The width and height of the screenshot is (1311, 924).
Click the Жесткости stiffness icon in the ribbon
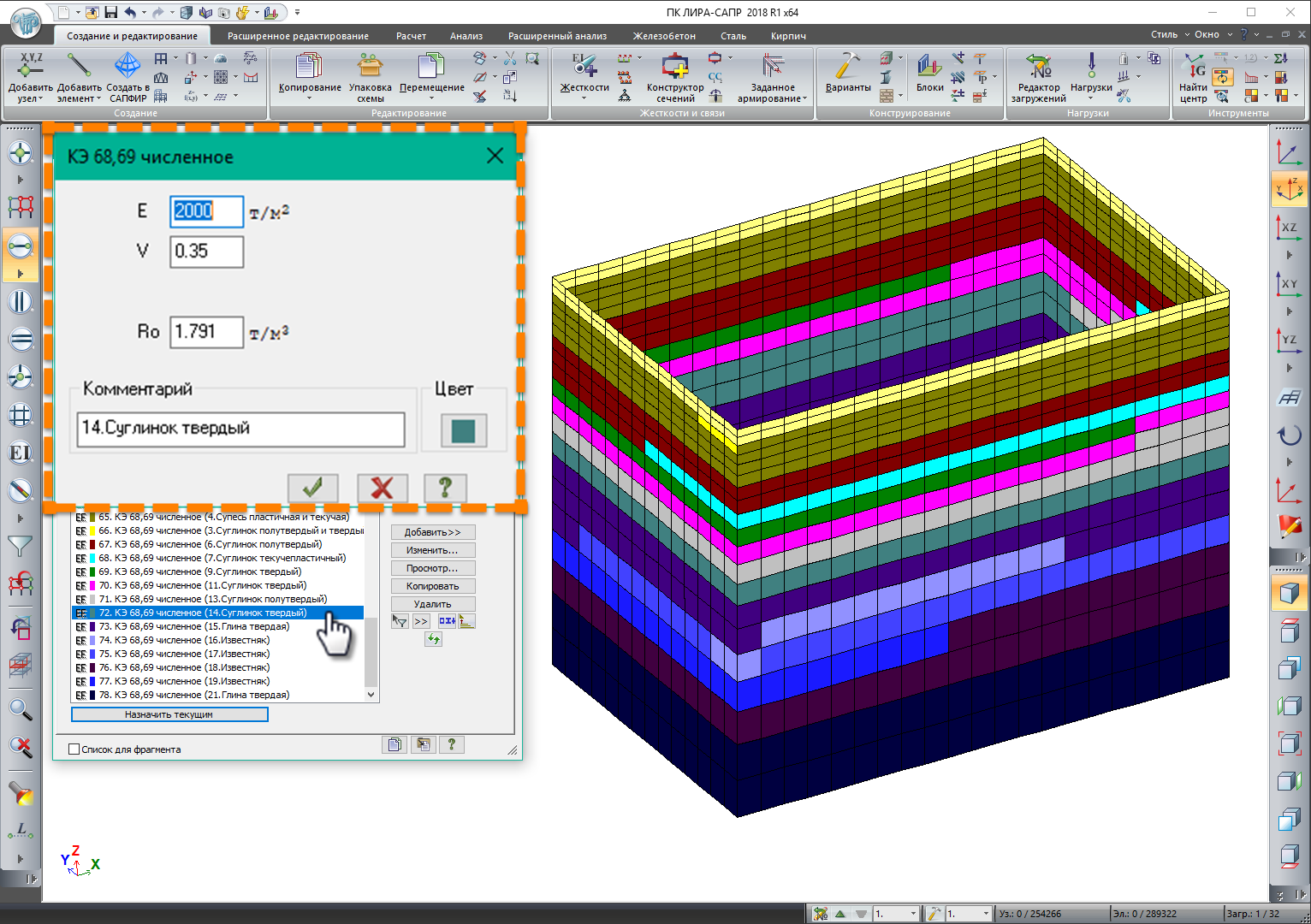tap(584, 67)
